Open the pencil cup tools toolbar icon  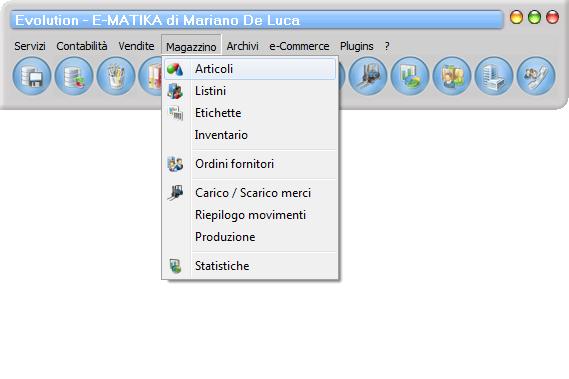[116, 76]
